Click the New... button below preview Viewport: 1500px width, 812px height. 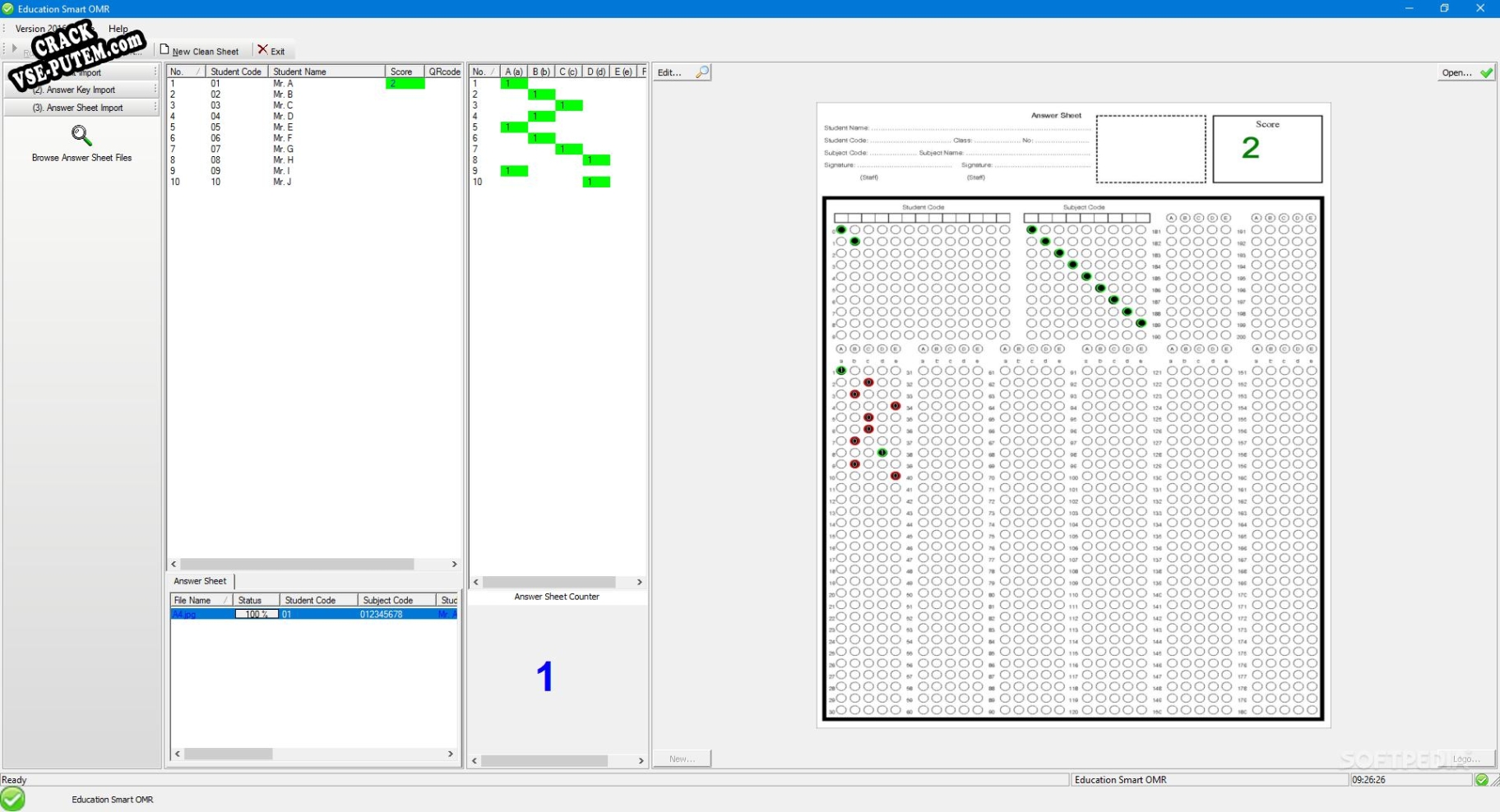pyautogui.click(x=682, y=759)
